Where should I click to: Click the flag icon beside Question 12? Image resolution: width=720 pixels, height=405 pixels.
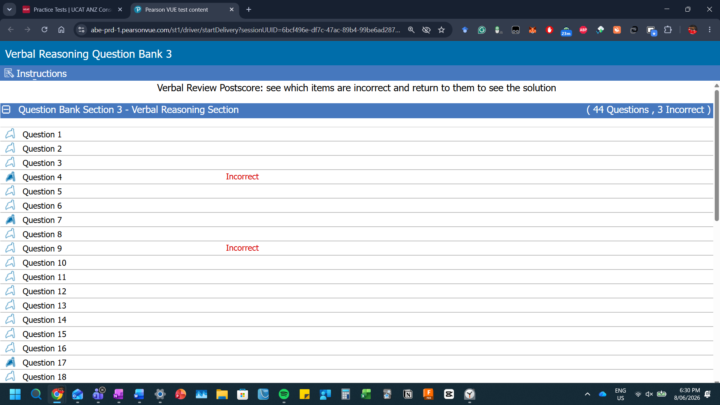10,291
